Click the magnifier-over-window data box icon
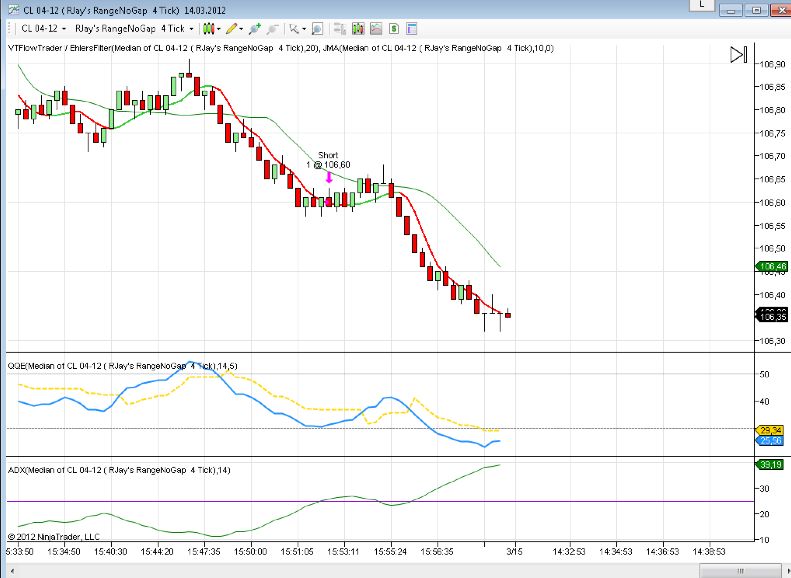This screenshot has height=578, width=791. [317, 29]
